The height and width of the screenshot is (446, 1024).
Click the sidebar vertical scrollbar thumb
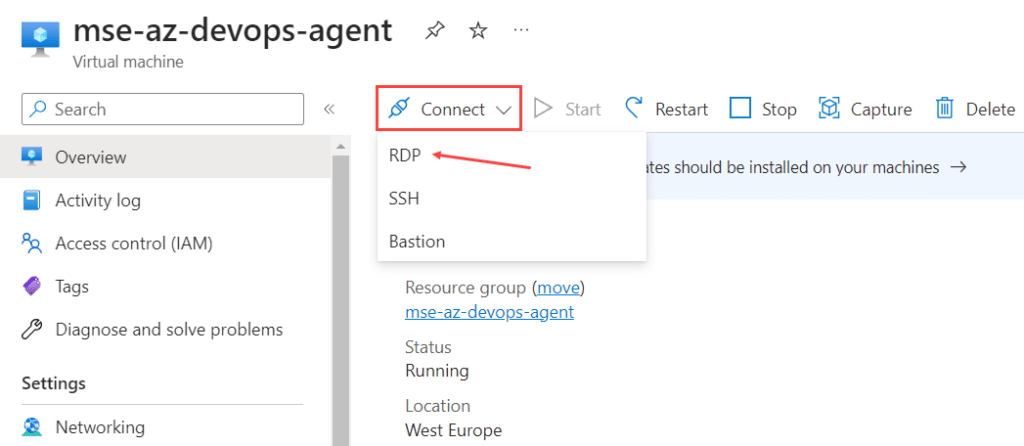point(340,300)
